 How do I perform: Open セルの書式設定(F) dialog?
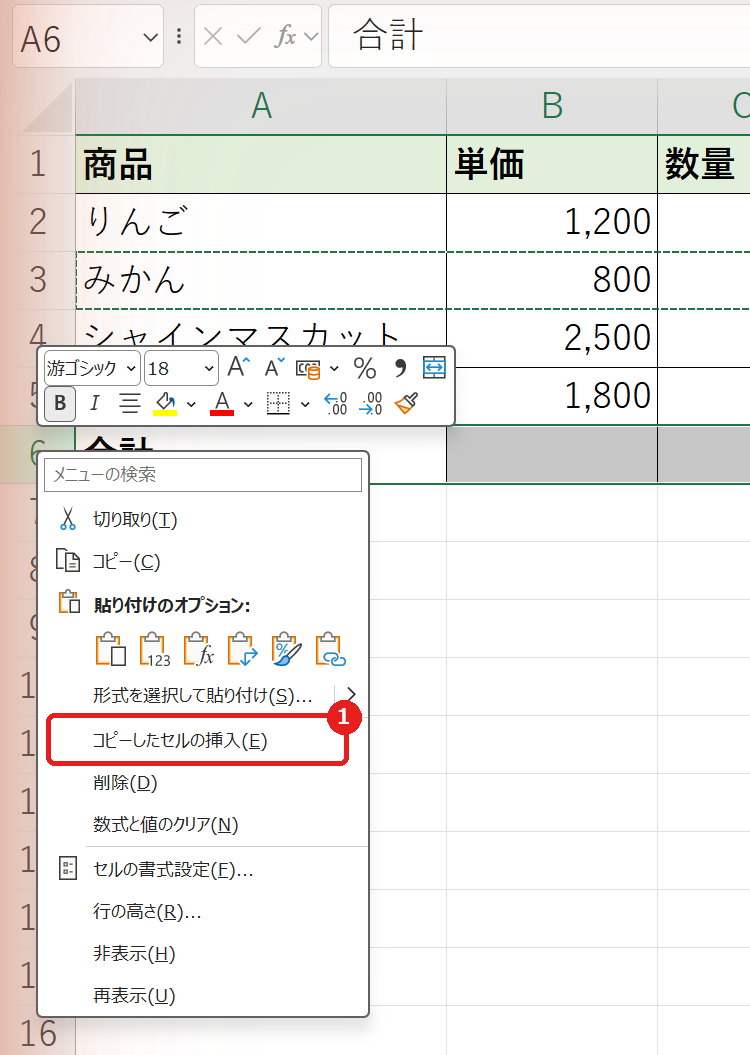coord(202,869)
